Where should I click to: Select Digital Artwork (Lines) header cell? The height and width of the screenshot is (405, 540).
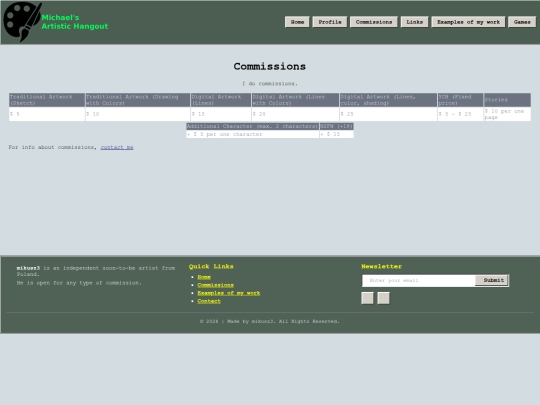[x=221, y=100]
